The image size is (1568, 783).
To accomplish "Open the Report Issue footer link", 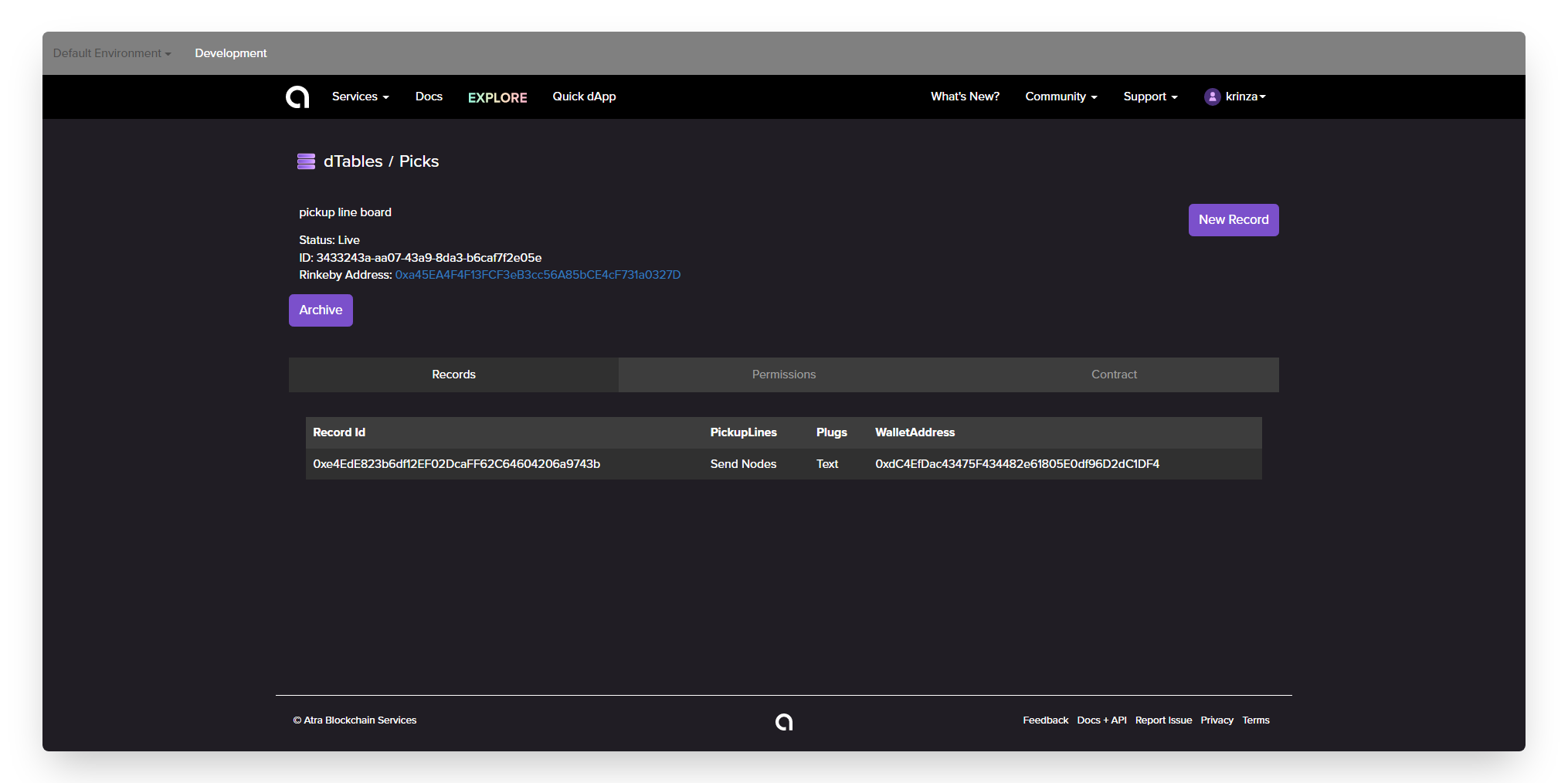I will point(1163,720).
